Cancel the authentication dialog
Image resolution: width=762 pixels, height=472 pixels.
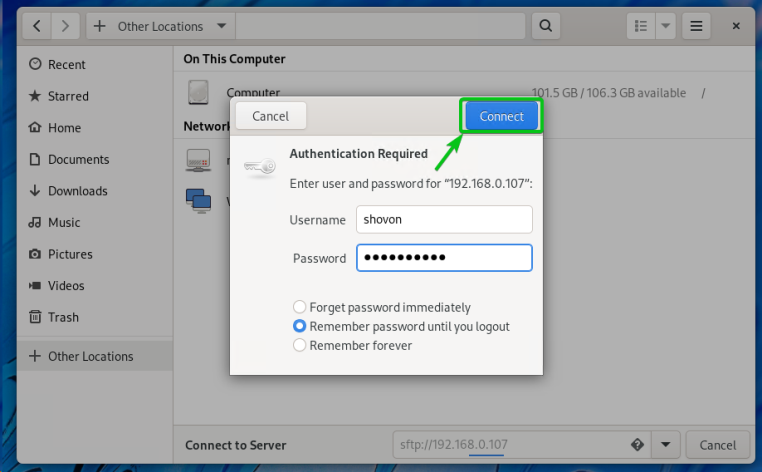(x=271, y=116)
